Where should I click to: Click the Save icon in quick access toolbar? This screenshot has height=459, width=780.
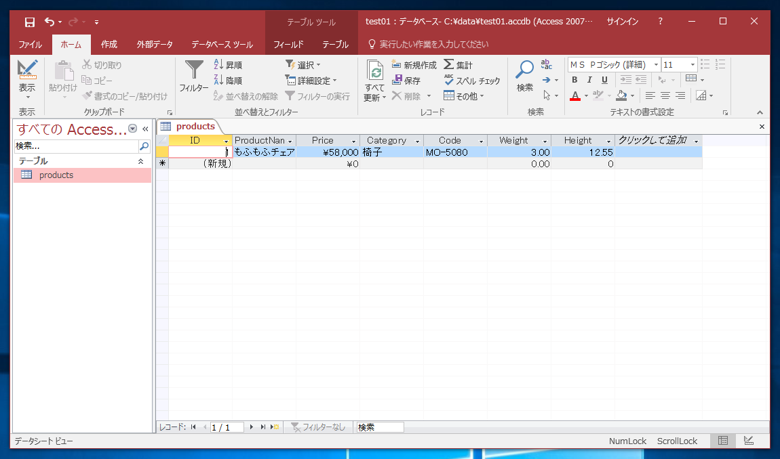tap(30, 22)
